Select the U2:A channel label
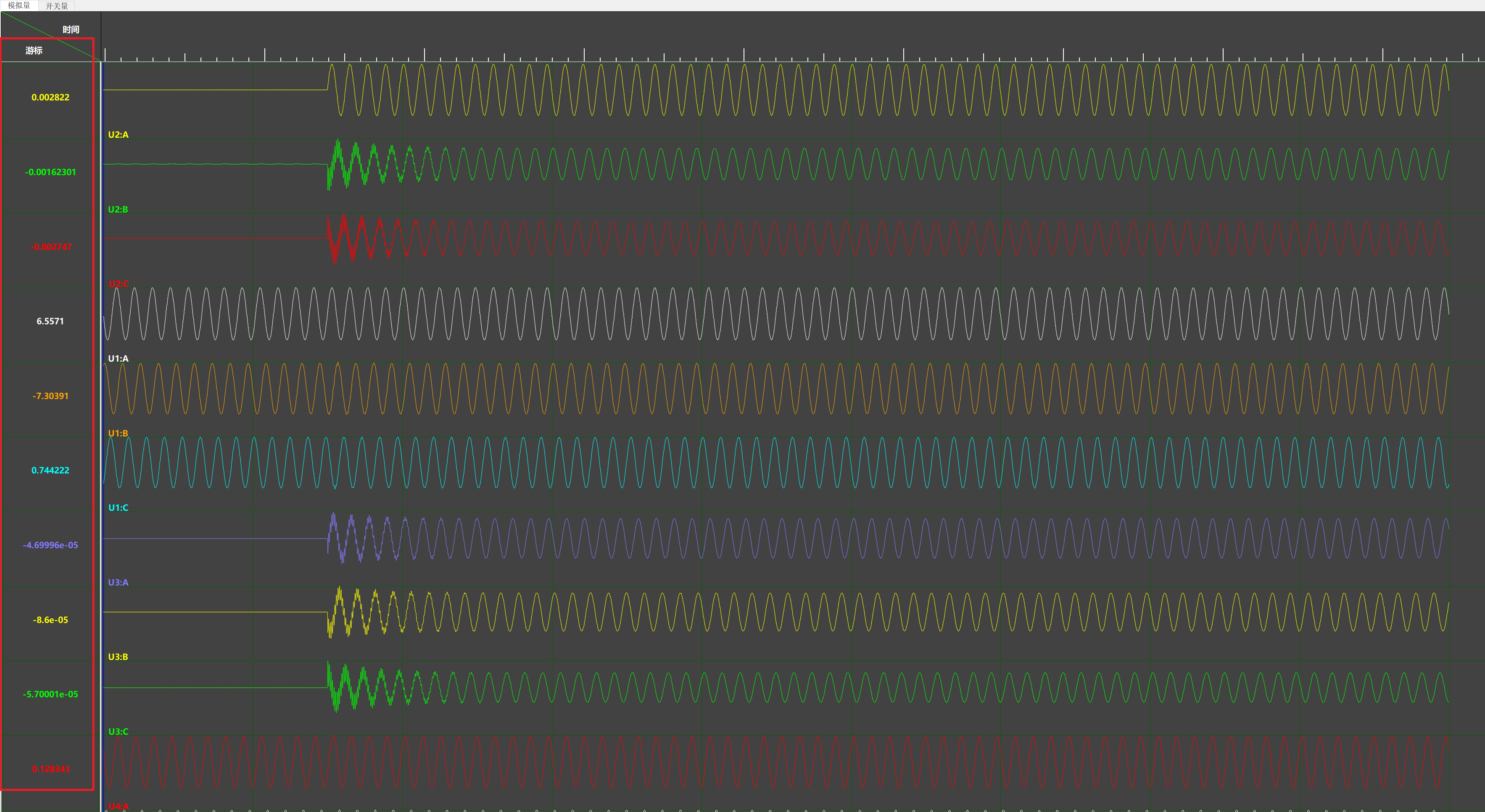Image resolution: width=1485 pixels, height=812 pixels. [x=118, y=135]
